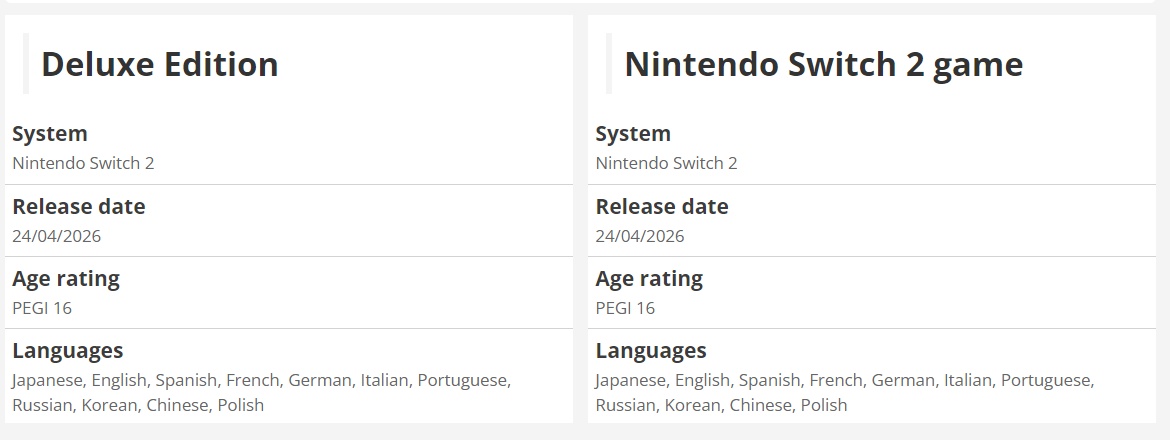Image resolution: width=1170 pixels, height=440 pixels.
Task: Click the 24/04/2026 date under Deluxe Edition
Action: tap(56, 236)
